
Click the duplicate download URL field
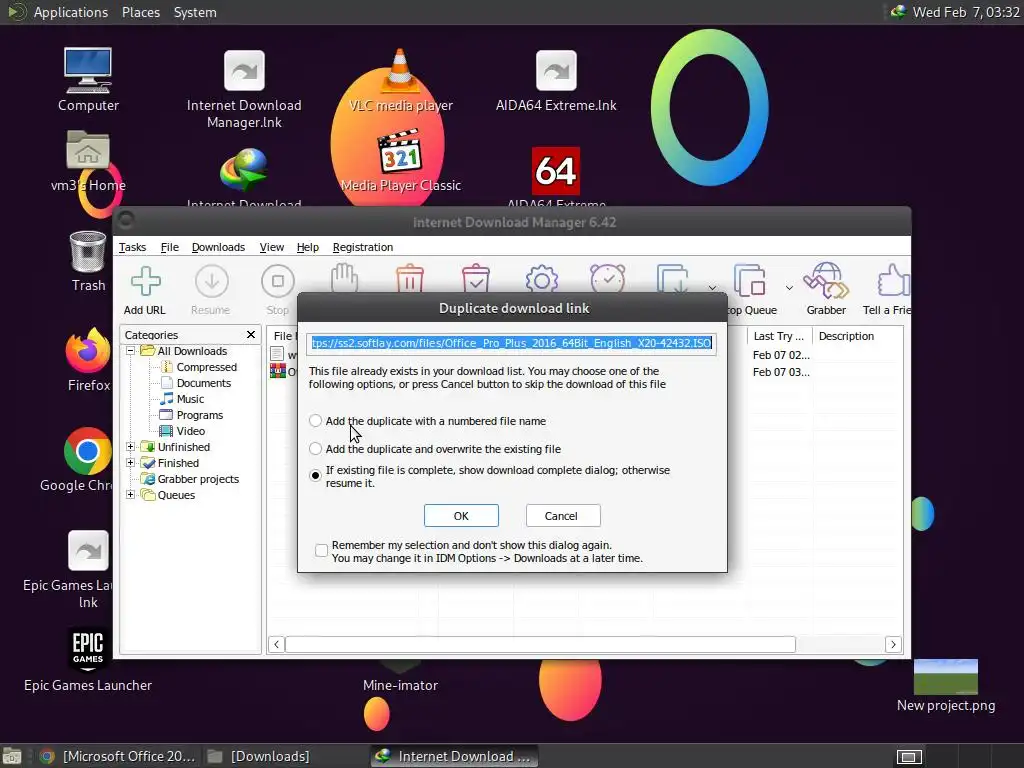[511, 343]
